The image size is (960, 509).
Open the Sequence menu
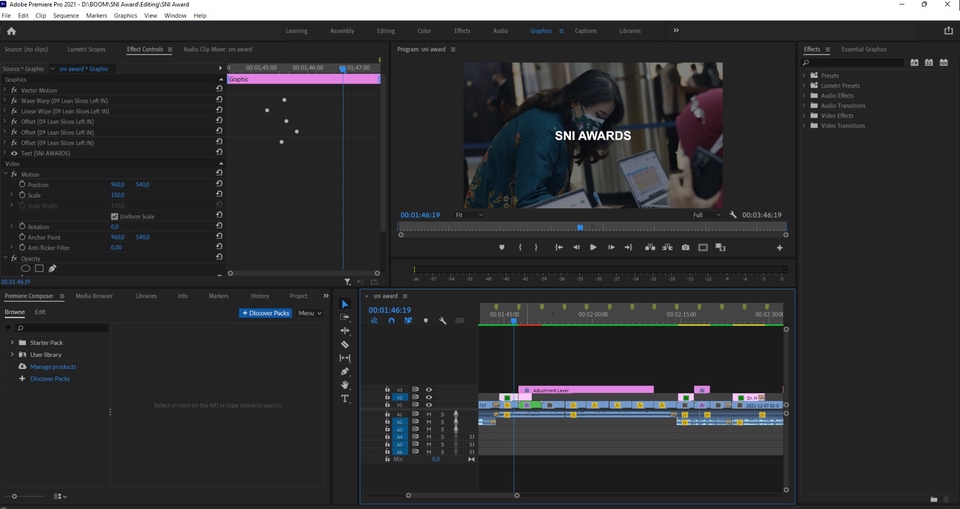tap(66, 15)
